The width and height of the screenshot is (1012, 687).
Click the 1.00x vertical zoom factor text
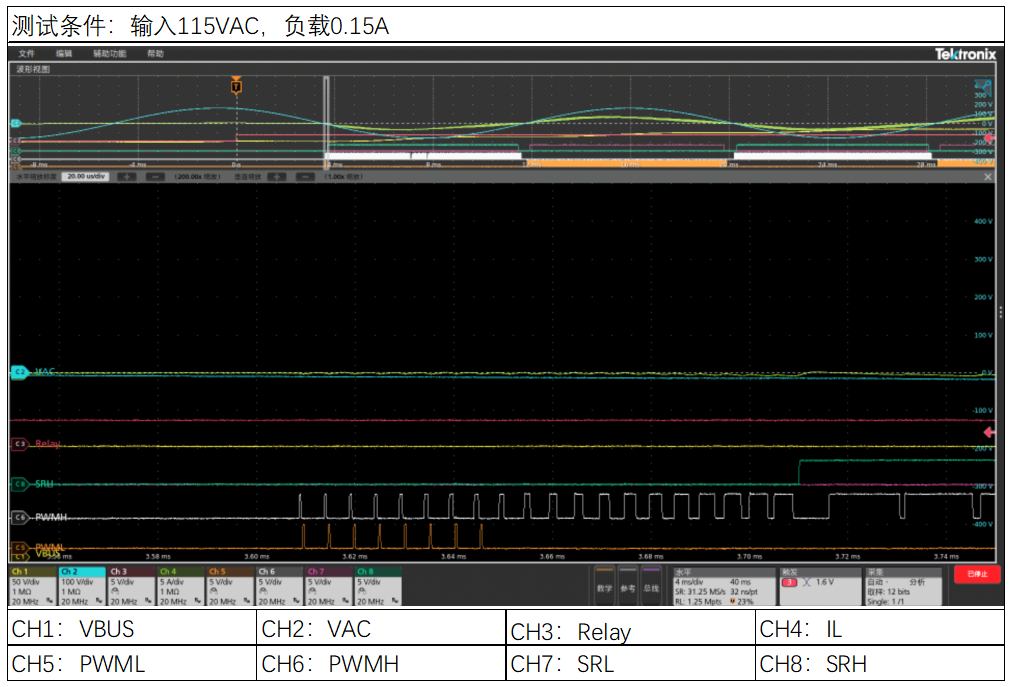coord(343,176)
